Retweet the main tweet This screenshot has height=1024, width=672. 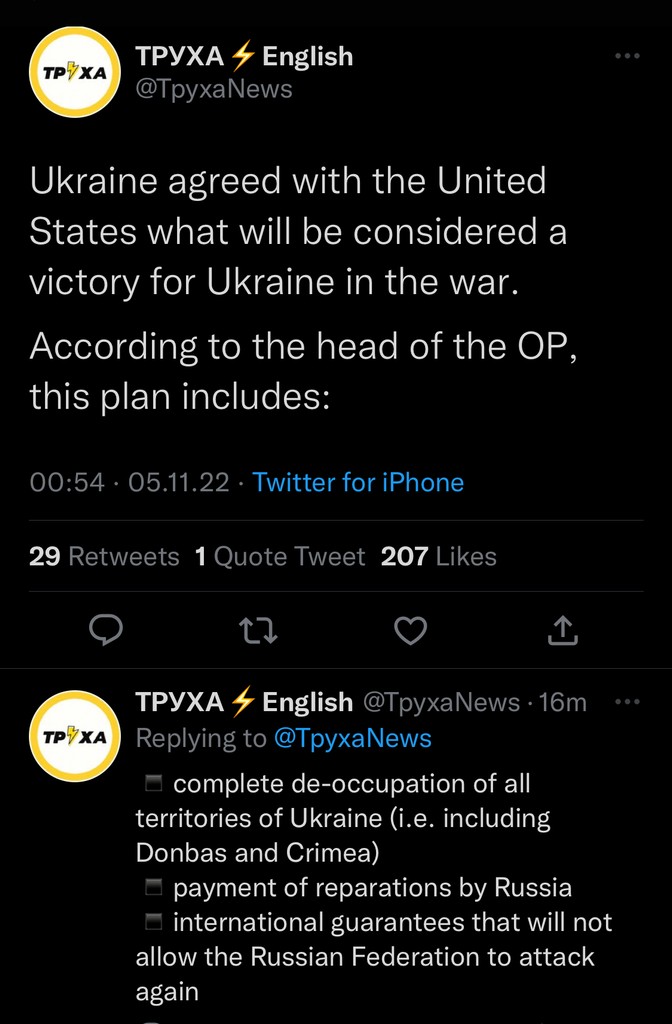[259, 629]
